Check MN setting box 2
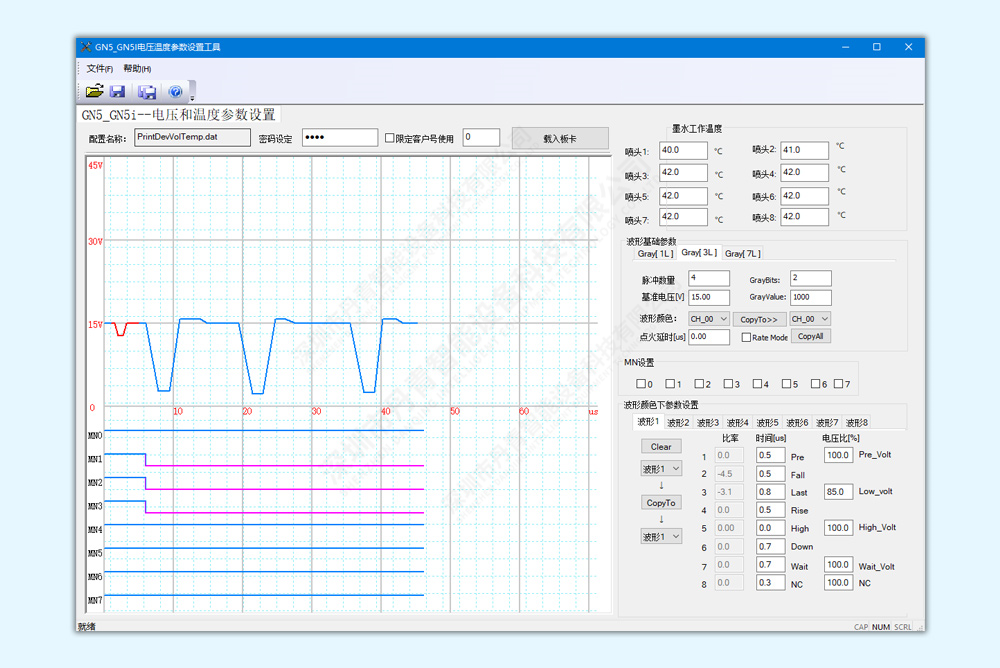The width and height of the screenshot is (1000, 668). click(x=699, y=383)
